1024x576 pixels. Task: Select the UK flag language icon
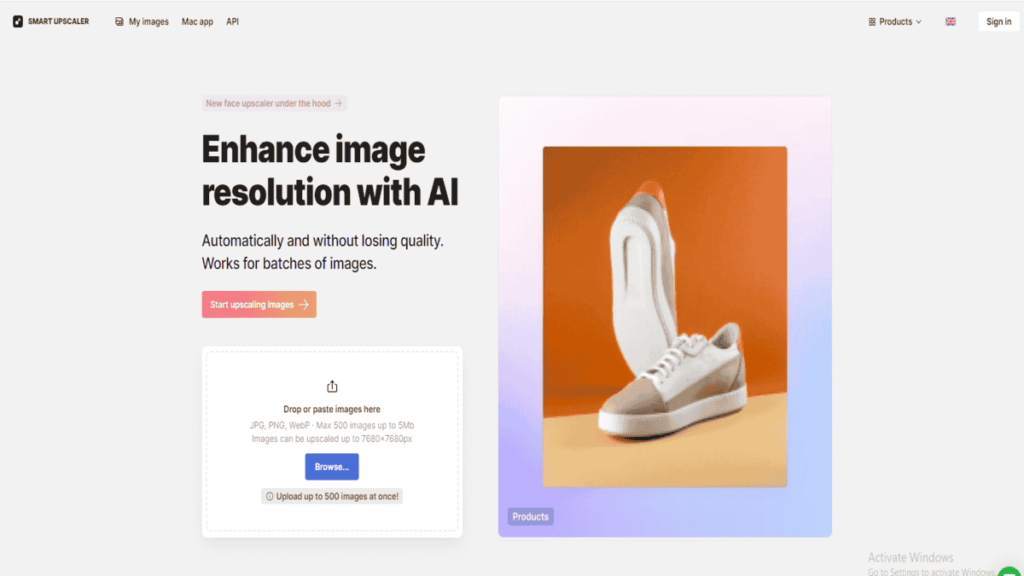(x=950, y=22)
